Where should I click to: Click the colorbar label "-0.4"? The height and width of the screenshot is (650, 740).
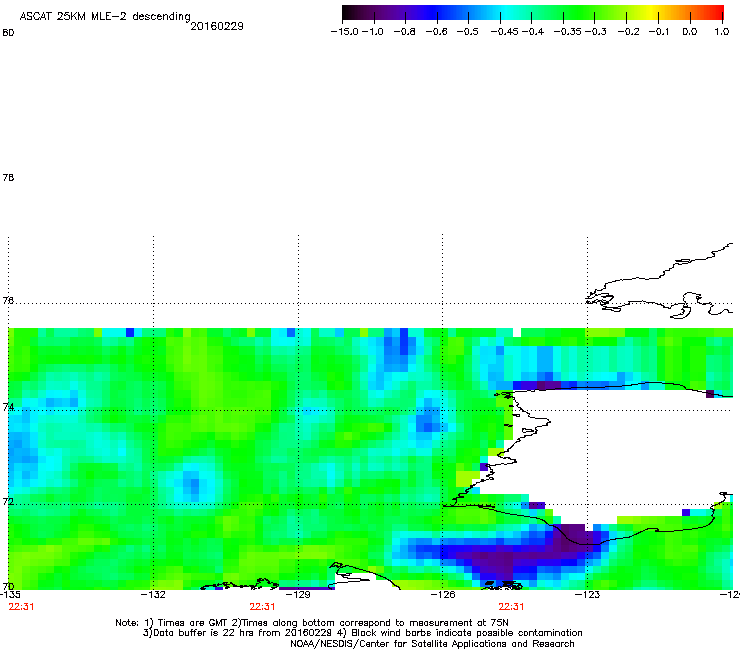[533, 32]
